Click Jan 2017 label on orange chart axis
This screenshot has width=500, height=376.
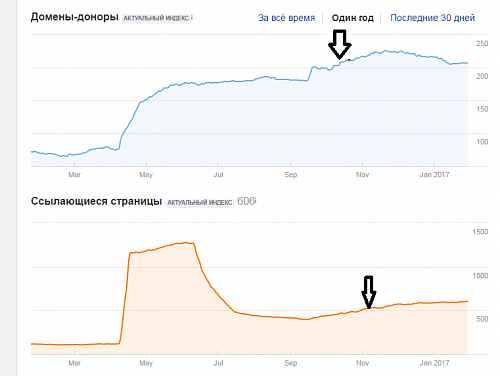click(x=434, y=363)
